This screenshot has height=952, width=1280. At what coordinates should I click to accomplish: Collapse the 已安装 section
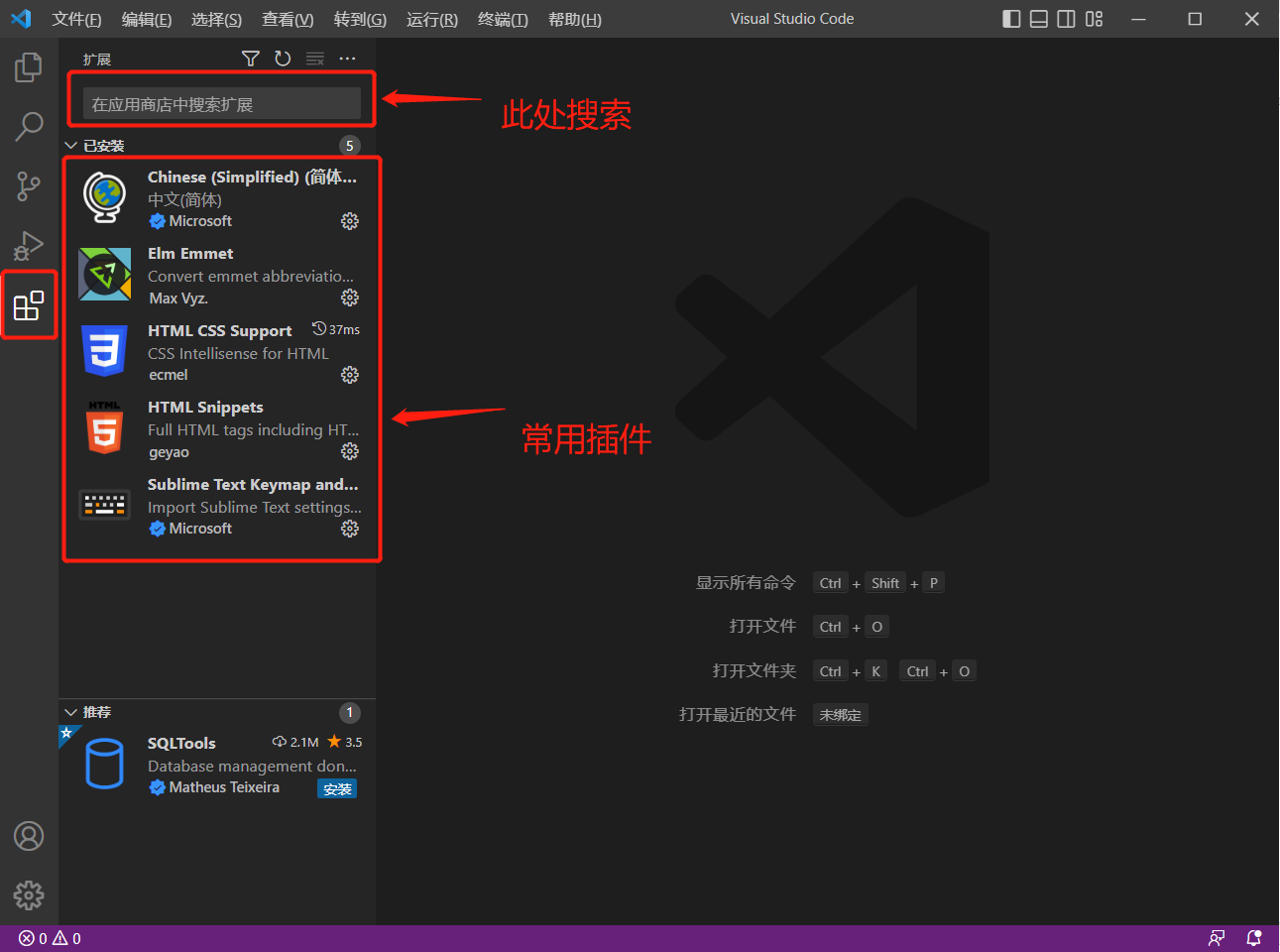point(71,146)
